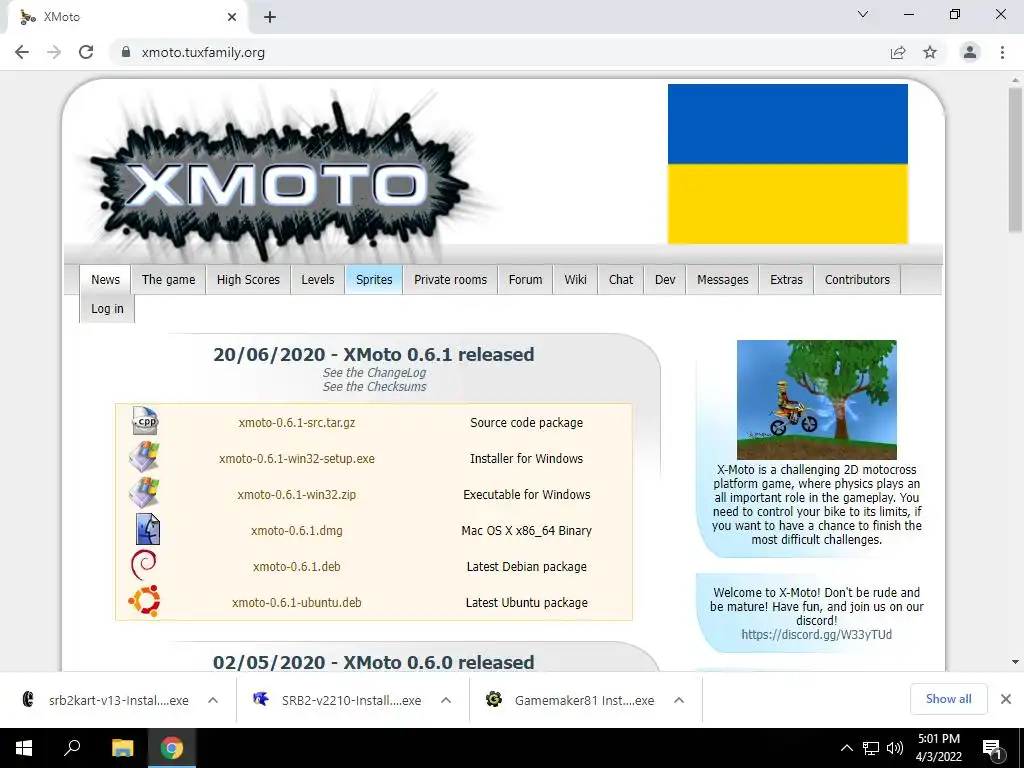Open the notification center icon
Viewport: 1024px width, 768px height.
(993, 749)
